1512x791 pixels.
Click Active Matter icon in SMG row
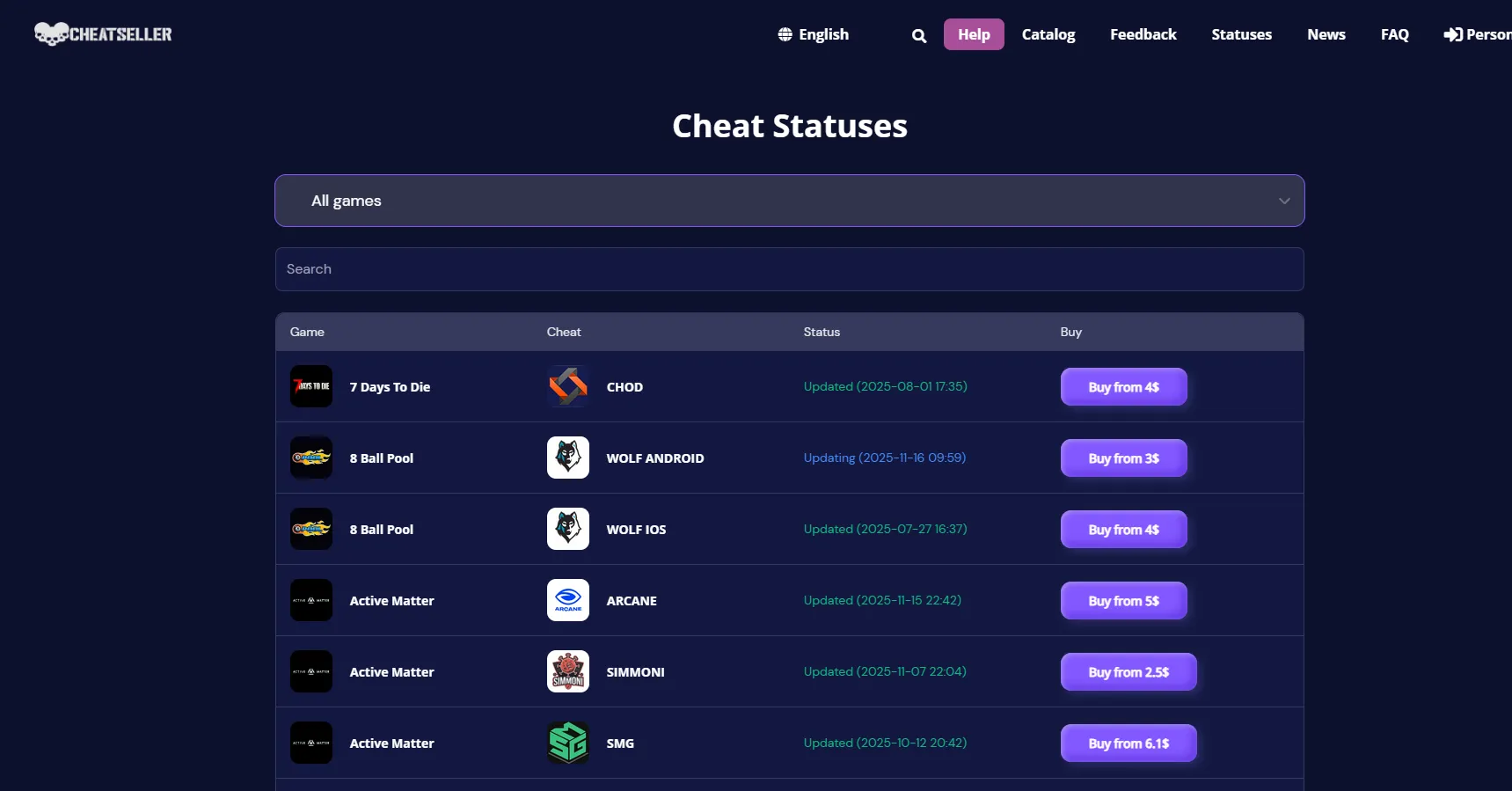pyautogui.click(x=311, y=743)
